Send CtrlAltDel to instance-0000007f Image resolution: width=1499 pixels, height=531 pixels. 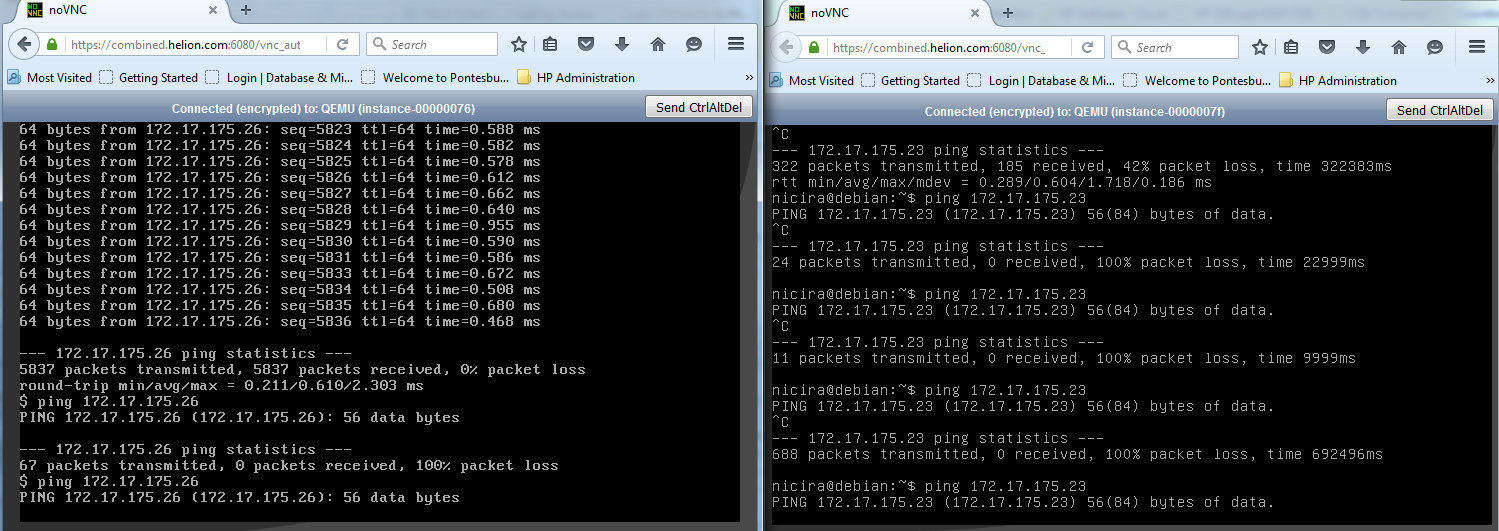(1440, 110)
